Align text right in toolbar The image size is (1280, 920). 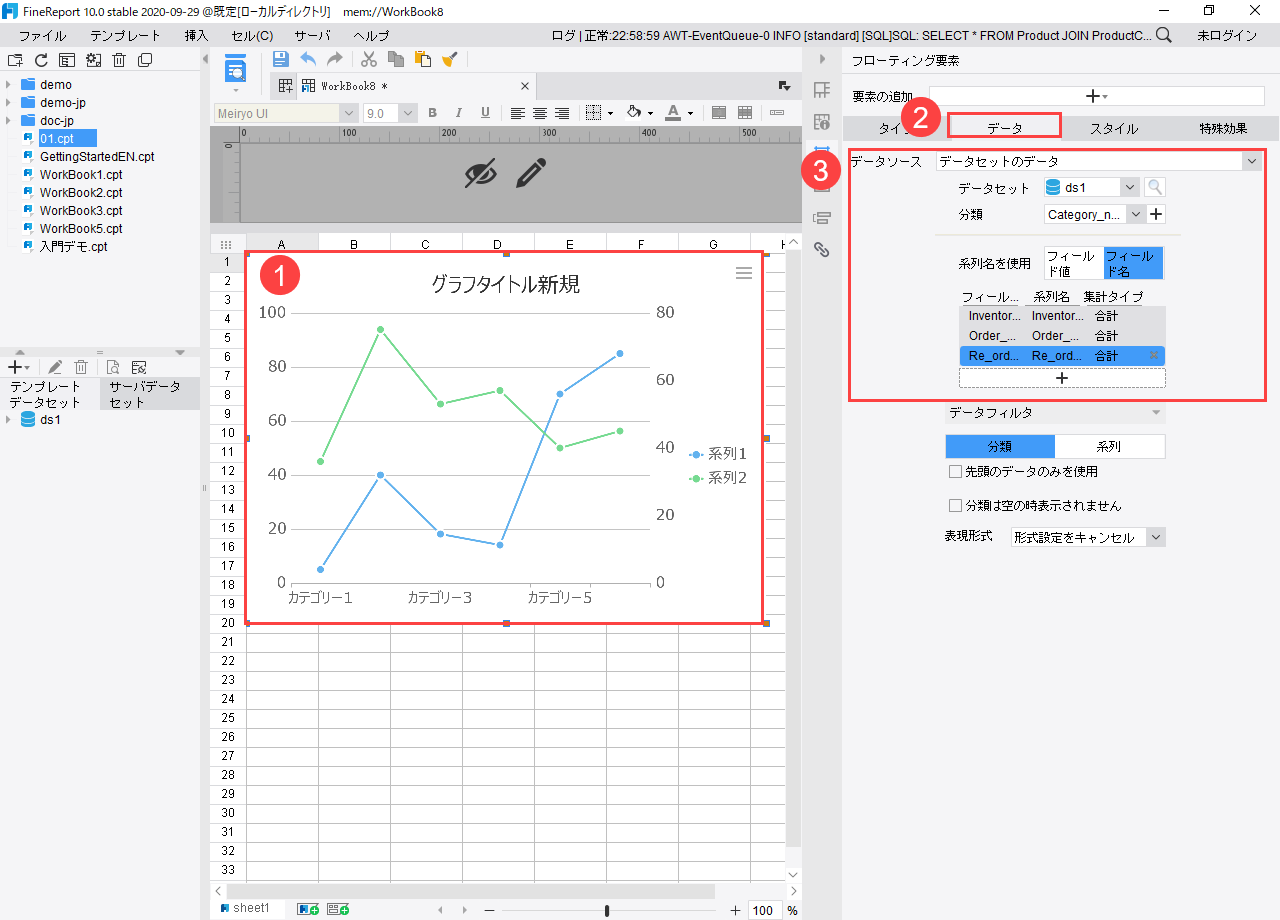[562, 113]
